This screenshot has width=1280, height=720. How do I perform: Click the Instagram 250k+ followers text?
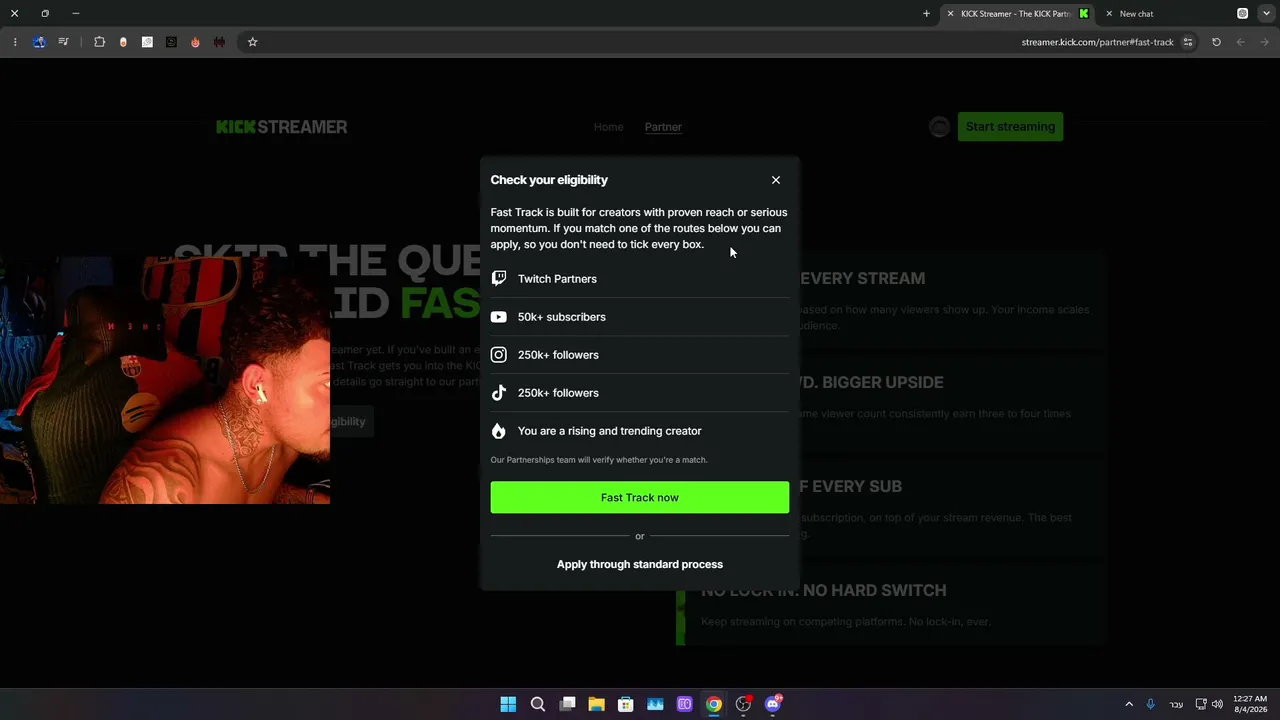[558, 355]
